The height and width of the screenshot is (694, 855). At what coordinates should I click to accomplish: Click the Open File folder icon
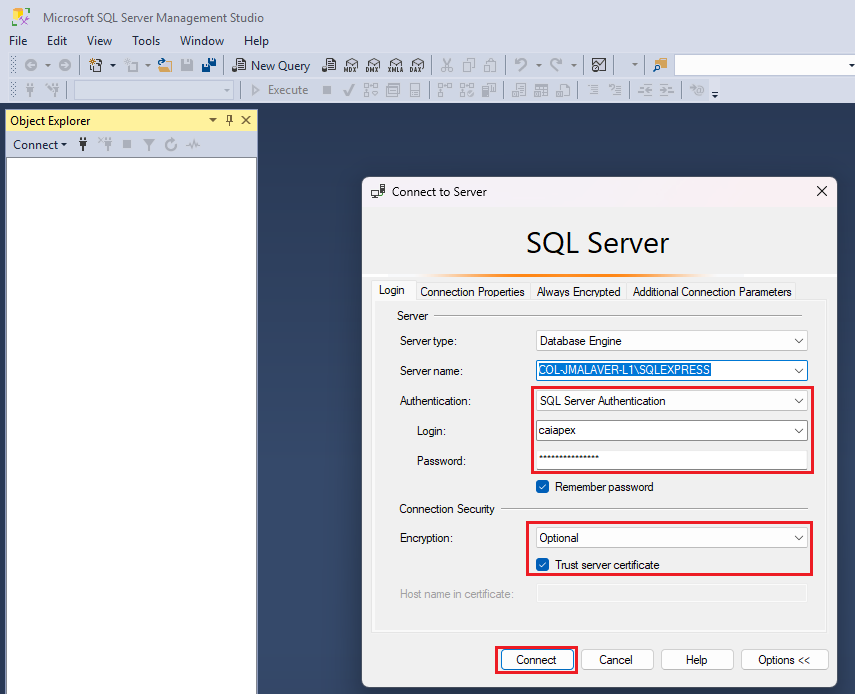165,65
